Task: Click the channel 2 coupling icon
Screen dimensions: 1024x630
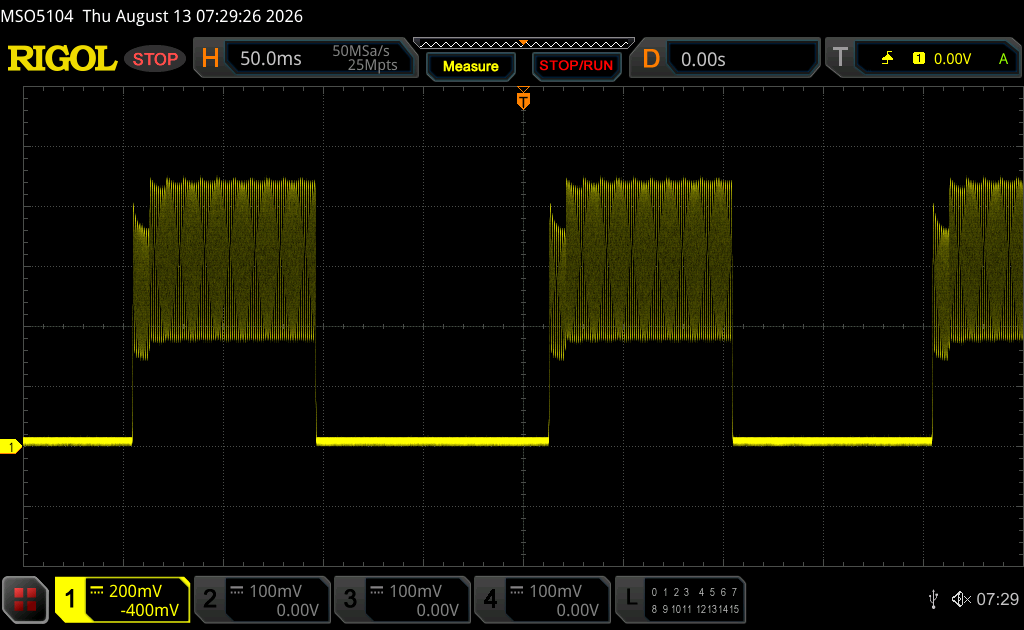Action: point(237,591)
